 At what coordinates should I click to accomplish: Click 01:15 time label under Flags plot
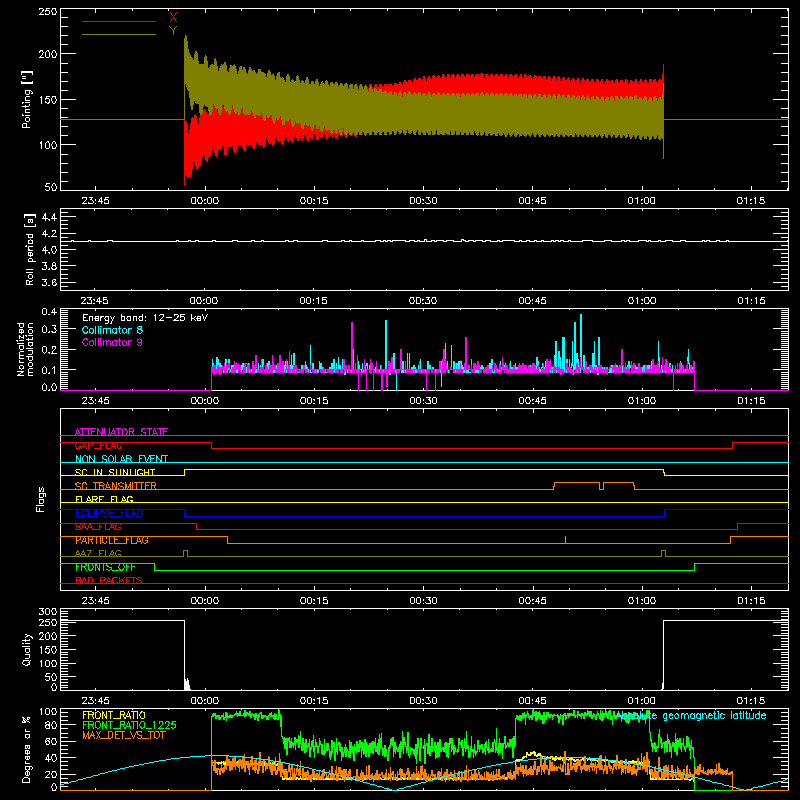pos(751,601)
